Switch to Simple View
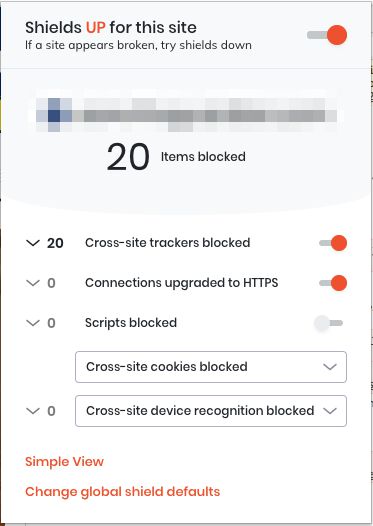The width and height of the screenshot is (373, 526). (64, 462)
